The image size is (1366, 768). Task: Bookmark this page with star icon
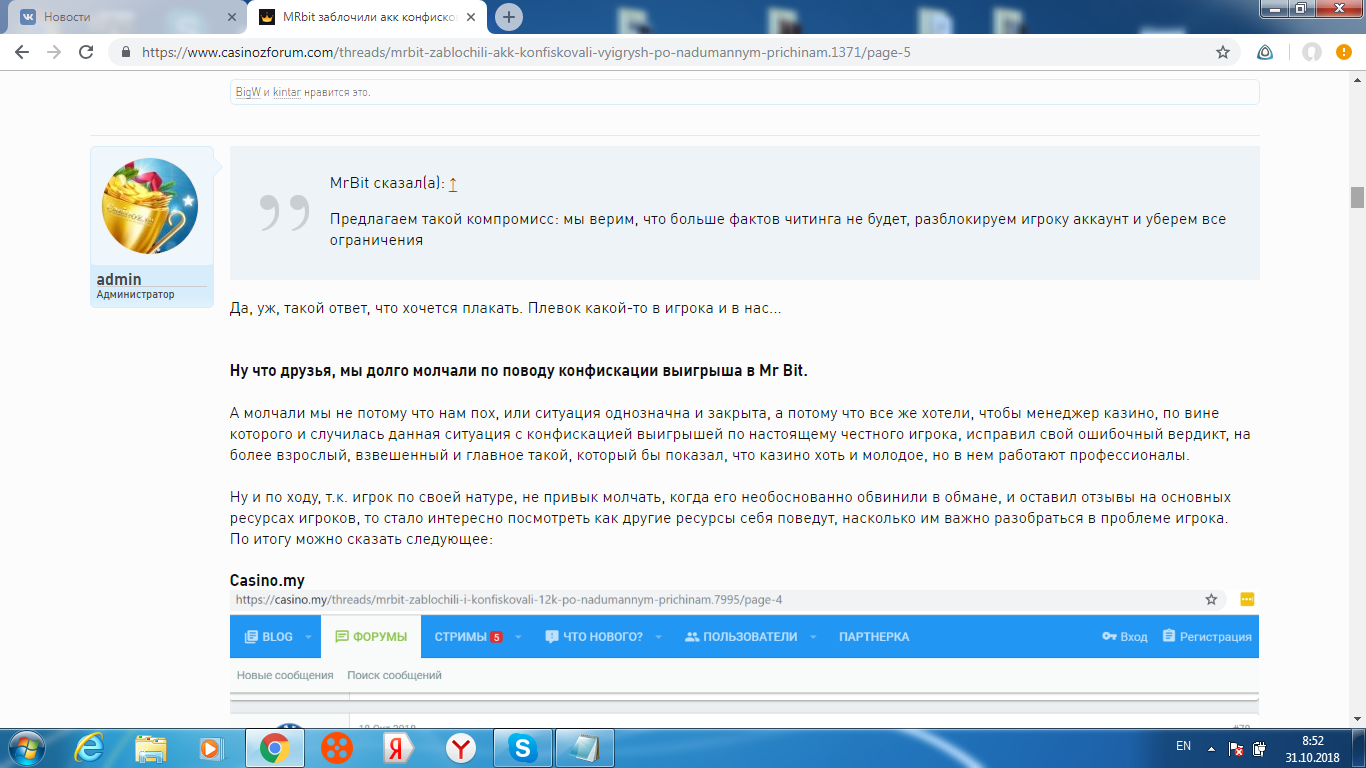[x=1222, y=52]
